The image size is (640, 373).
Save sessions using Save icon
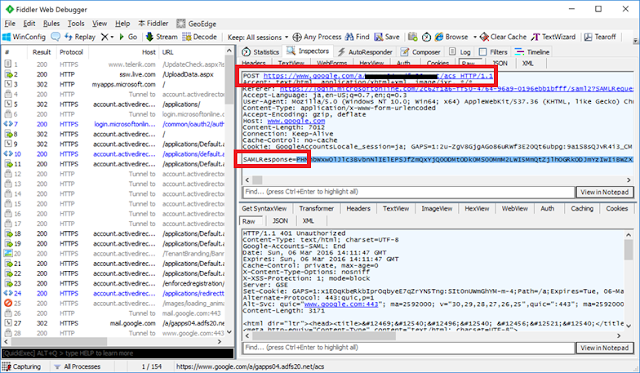[x=387, y=37]
